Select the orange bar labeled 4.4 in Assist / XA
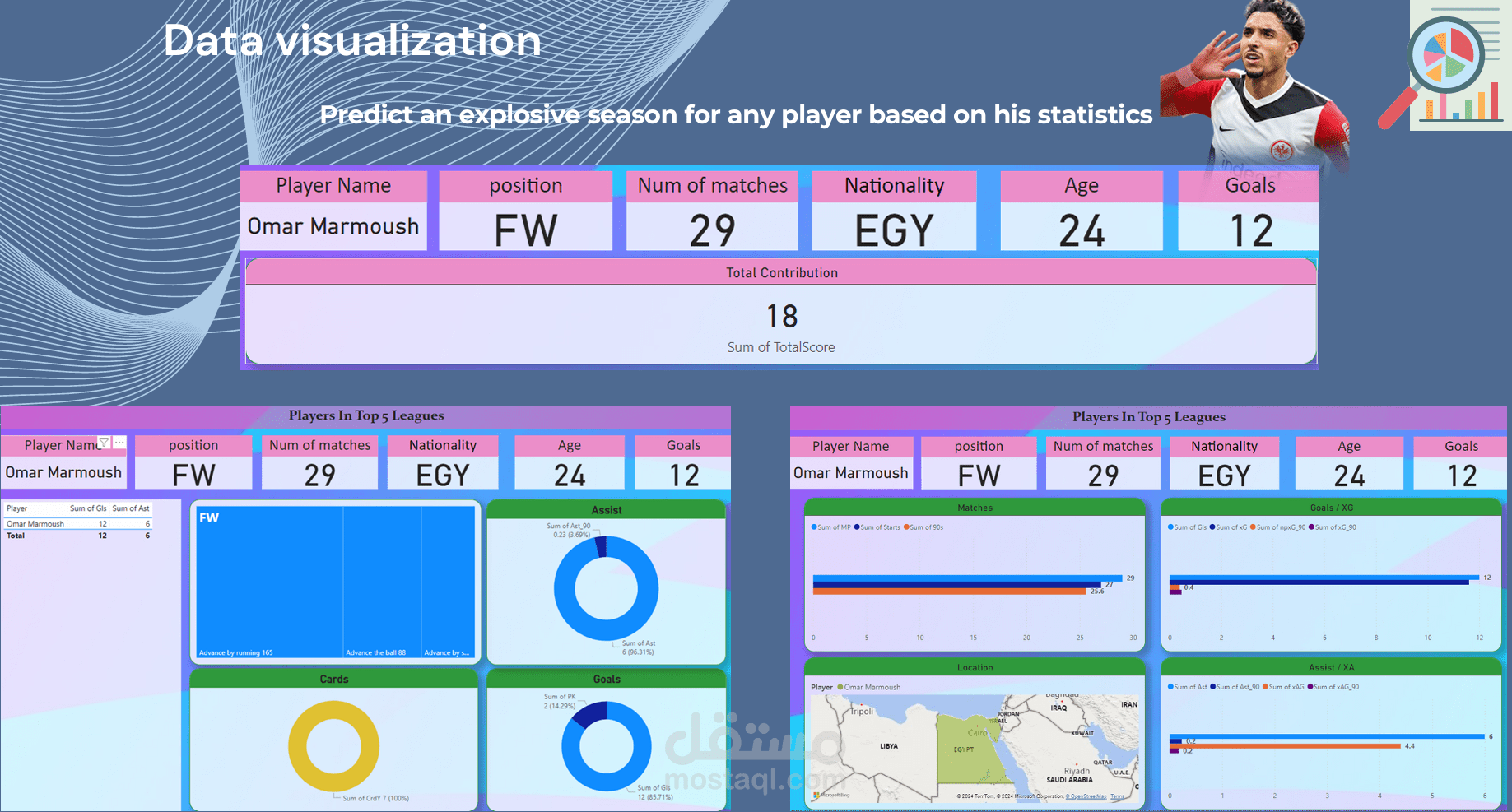 [x=1285, y=746]
